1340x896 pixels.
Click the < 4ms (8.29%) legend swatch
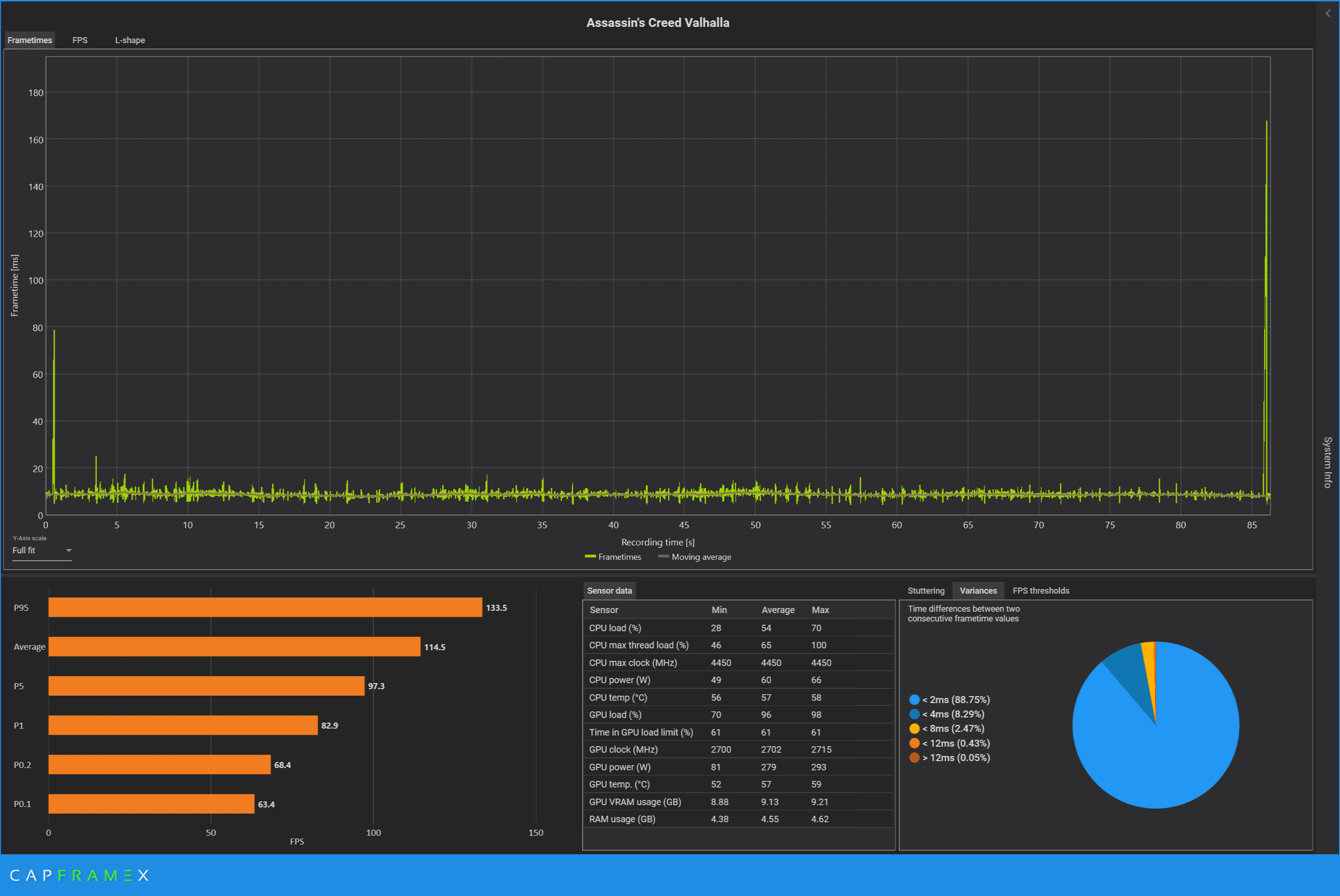(x=914, y=714)
